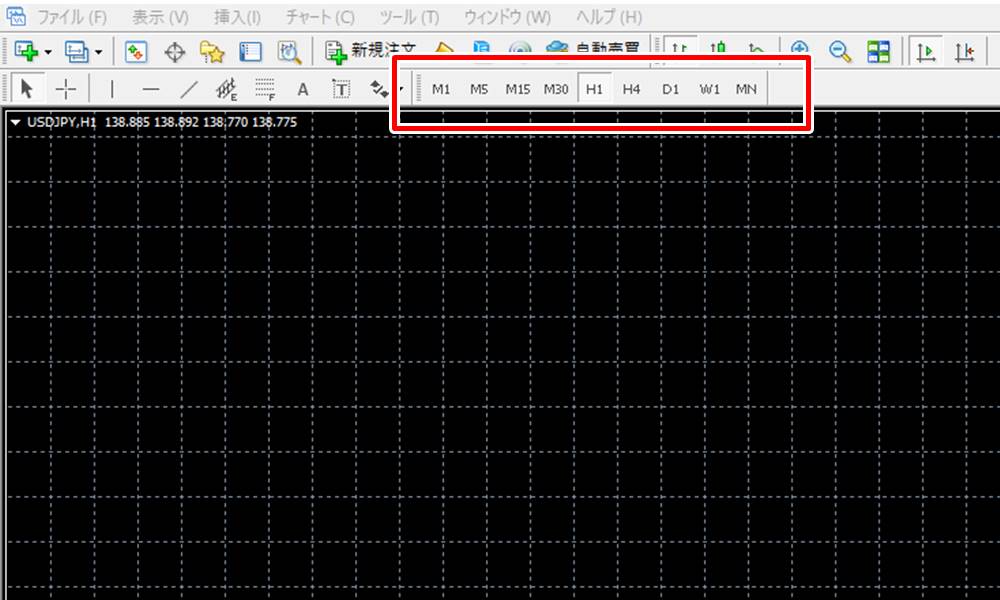Viewport: 1000px width, 600px height.
Task: Switch the chart to M15 timeframe
Action: (x=517, y=89)
